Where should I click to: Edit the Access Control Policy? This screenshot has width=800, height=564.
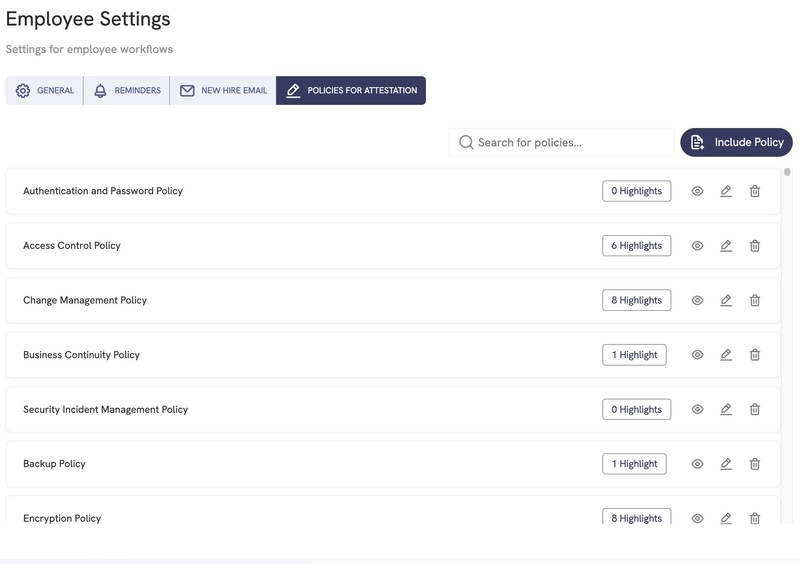(x=726, y=246)
